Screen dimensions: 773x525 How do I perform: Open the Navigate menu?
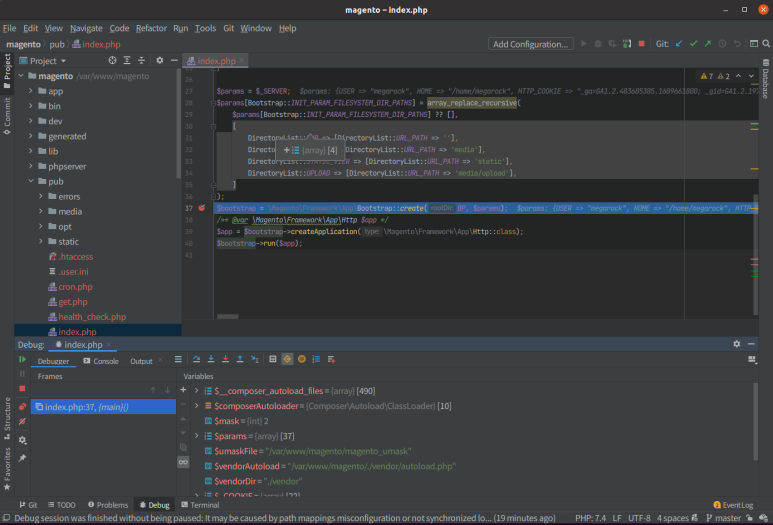pos(86,28)
